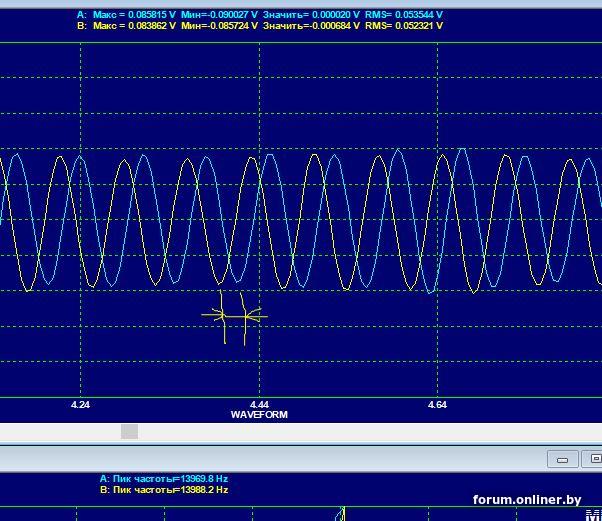
Task: Click the 4.64 time axis label
Action: coord(437,405)
